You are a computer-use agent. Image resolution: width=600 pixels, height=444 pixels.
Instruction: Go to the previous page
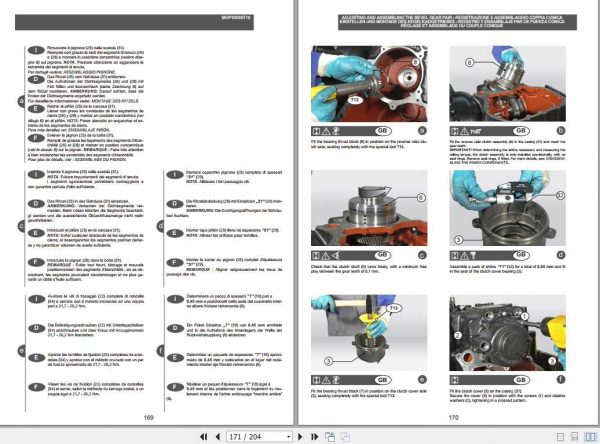click(218, 437)
